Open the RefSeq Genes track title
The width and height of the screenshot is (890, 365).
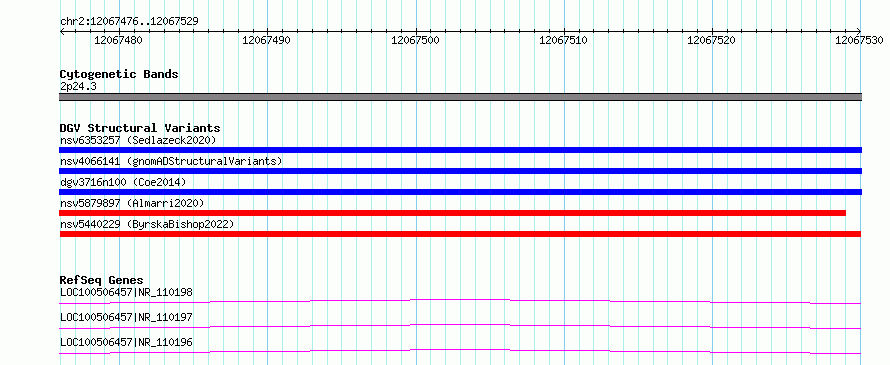tap(102, 280)
